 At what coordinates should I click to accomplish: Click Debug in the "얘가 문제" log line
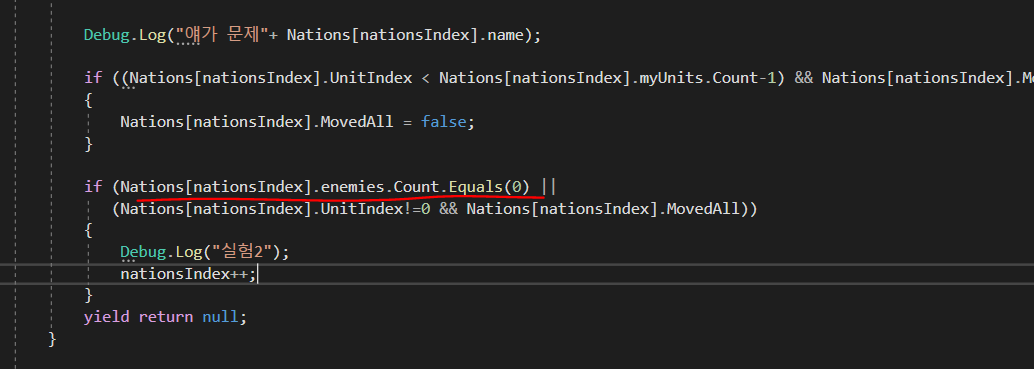(x=106, y=35)
